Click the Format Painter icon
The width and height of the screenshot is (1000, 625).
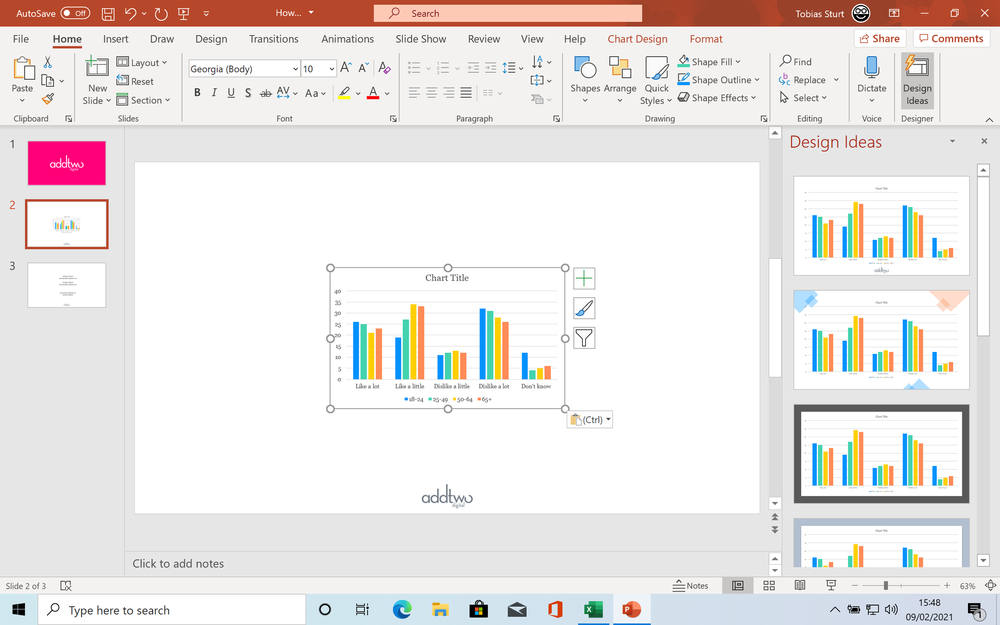(47, 98)
